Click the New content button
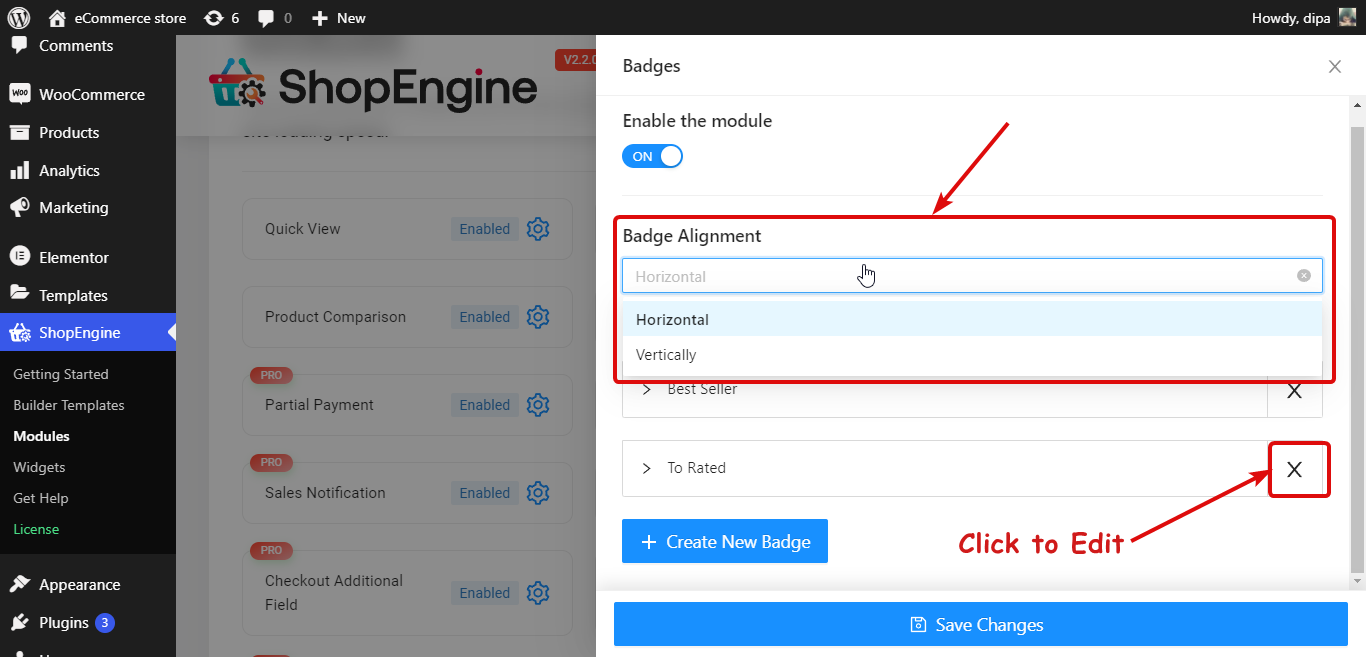The height and width of the screenshot is (657, 1366). click(338, 18)
